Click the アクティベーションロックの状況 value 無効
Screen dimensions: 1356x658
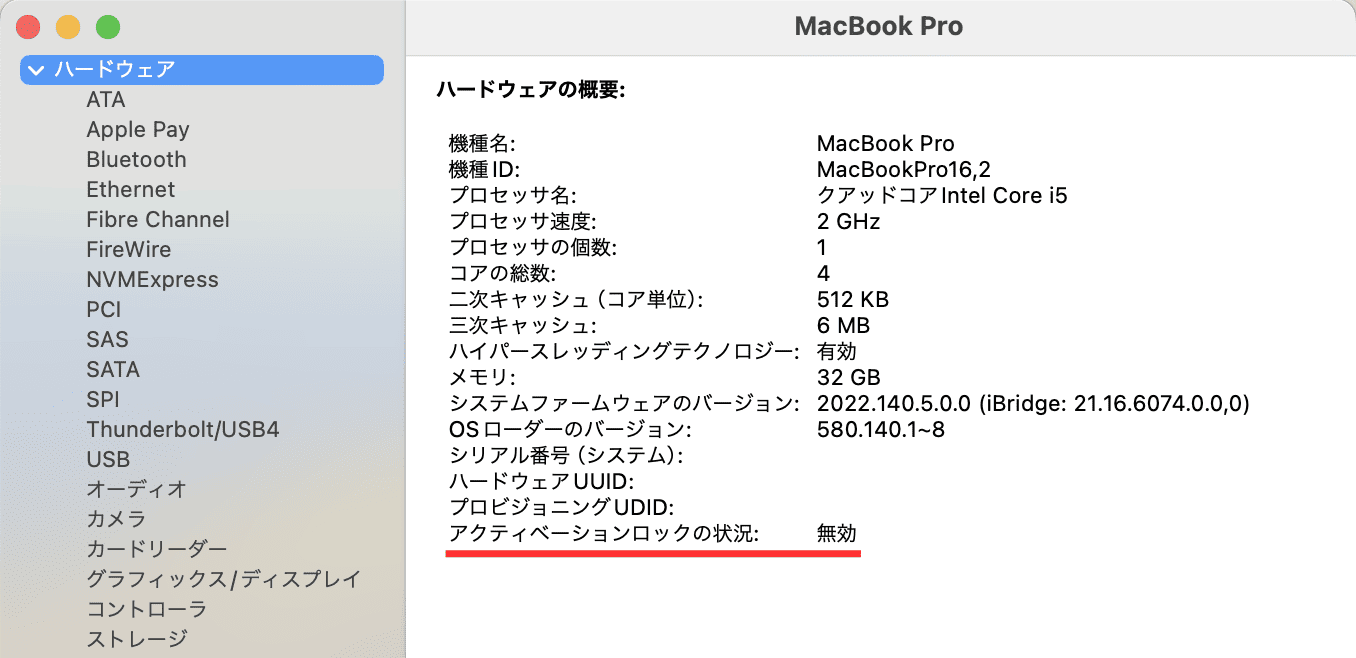point(837,534)
